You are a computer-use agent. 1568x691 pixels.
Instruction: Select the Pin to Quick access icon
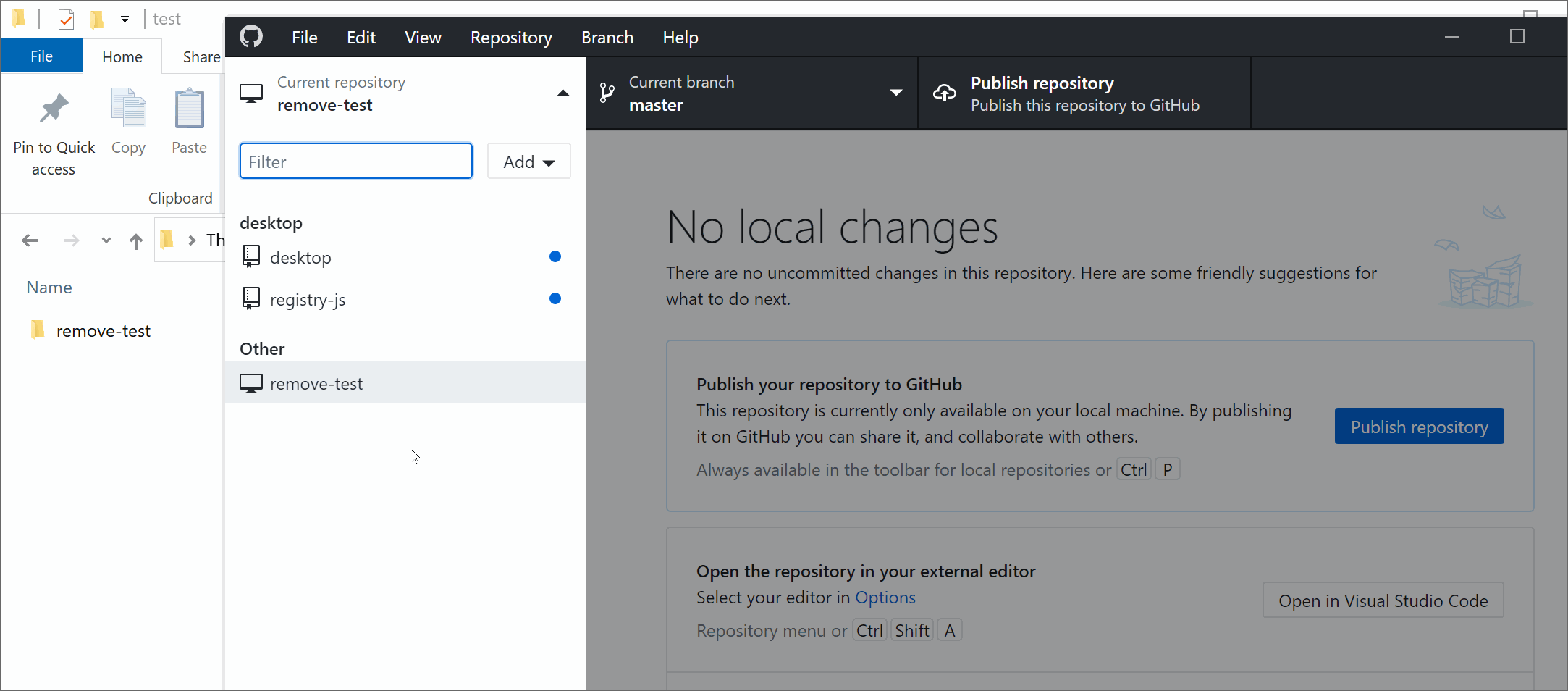(54, 107)
